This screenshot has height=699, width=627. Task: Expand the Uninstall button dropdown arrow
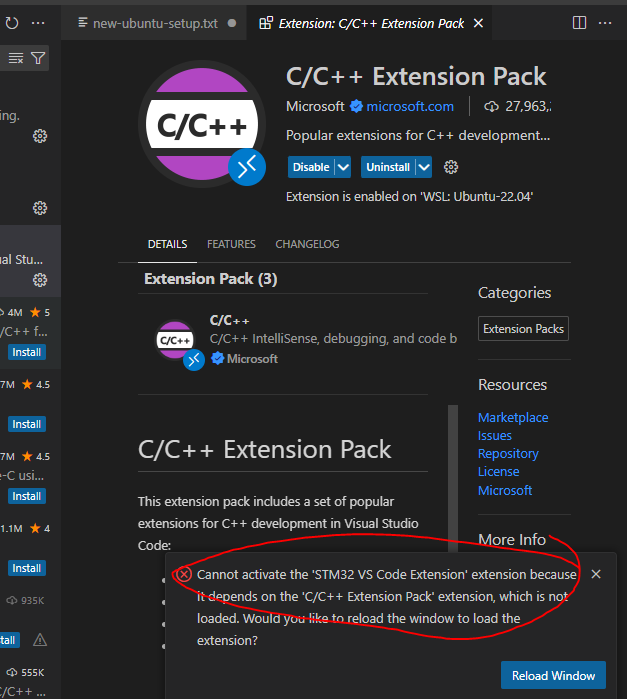(x=424, y=167)
